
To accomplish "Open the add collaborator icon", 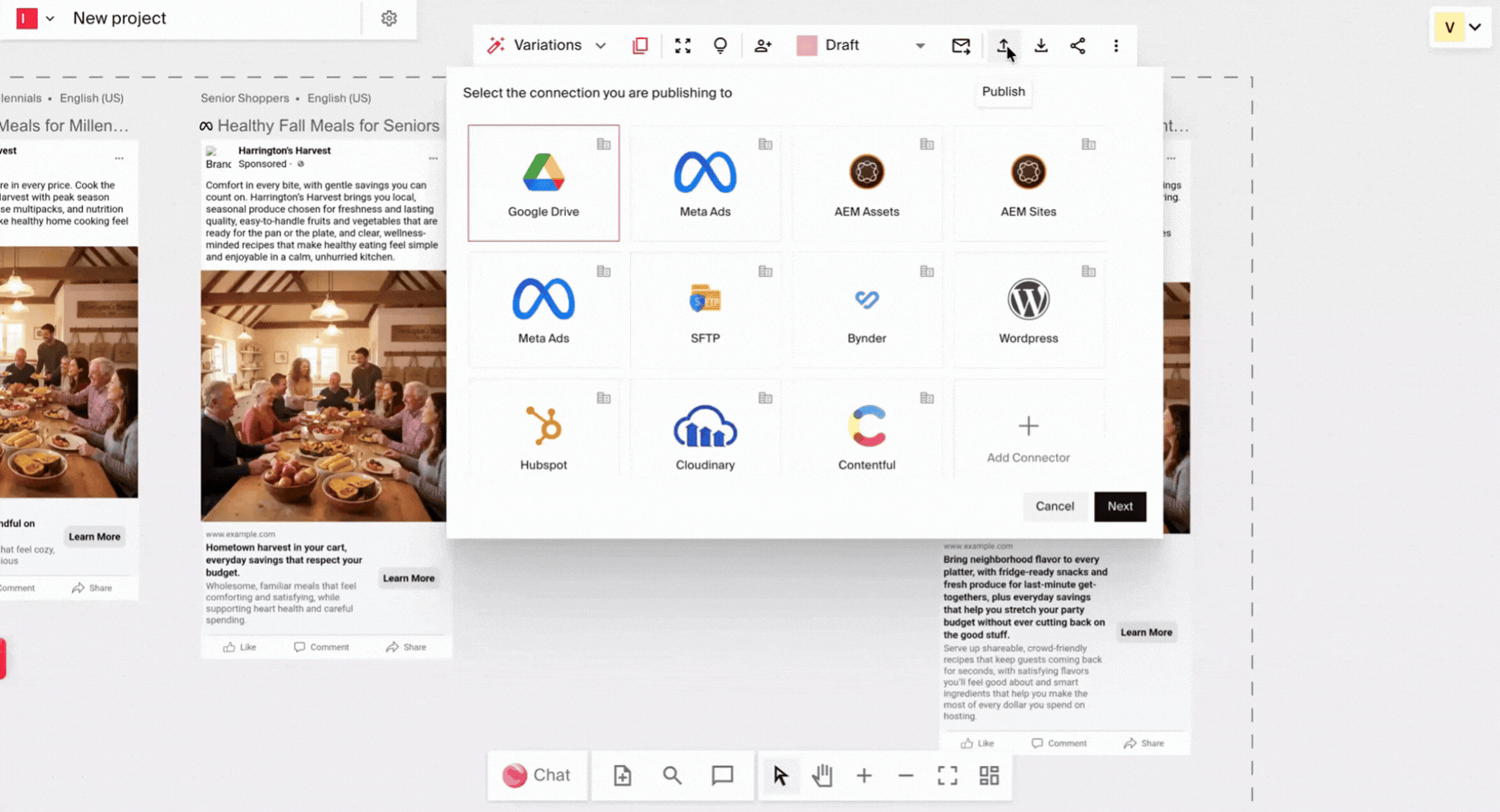I will coord(764,45).
